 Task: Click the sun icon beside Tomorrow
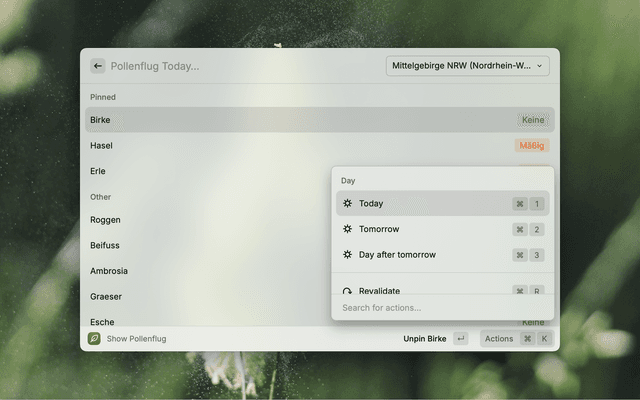pos(347,229)
